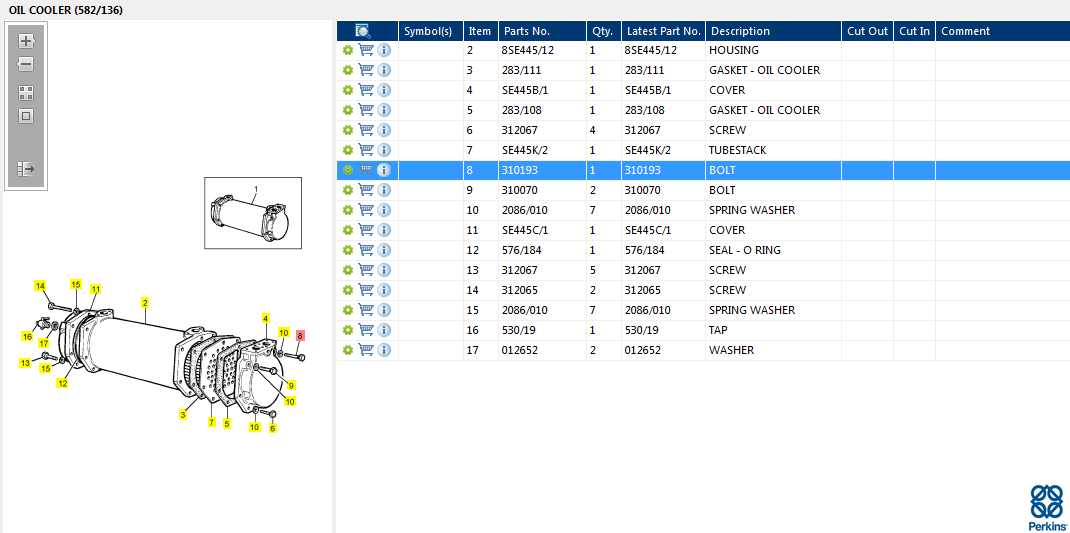Open info for WASHER 012652

point(384,350)
